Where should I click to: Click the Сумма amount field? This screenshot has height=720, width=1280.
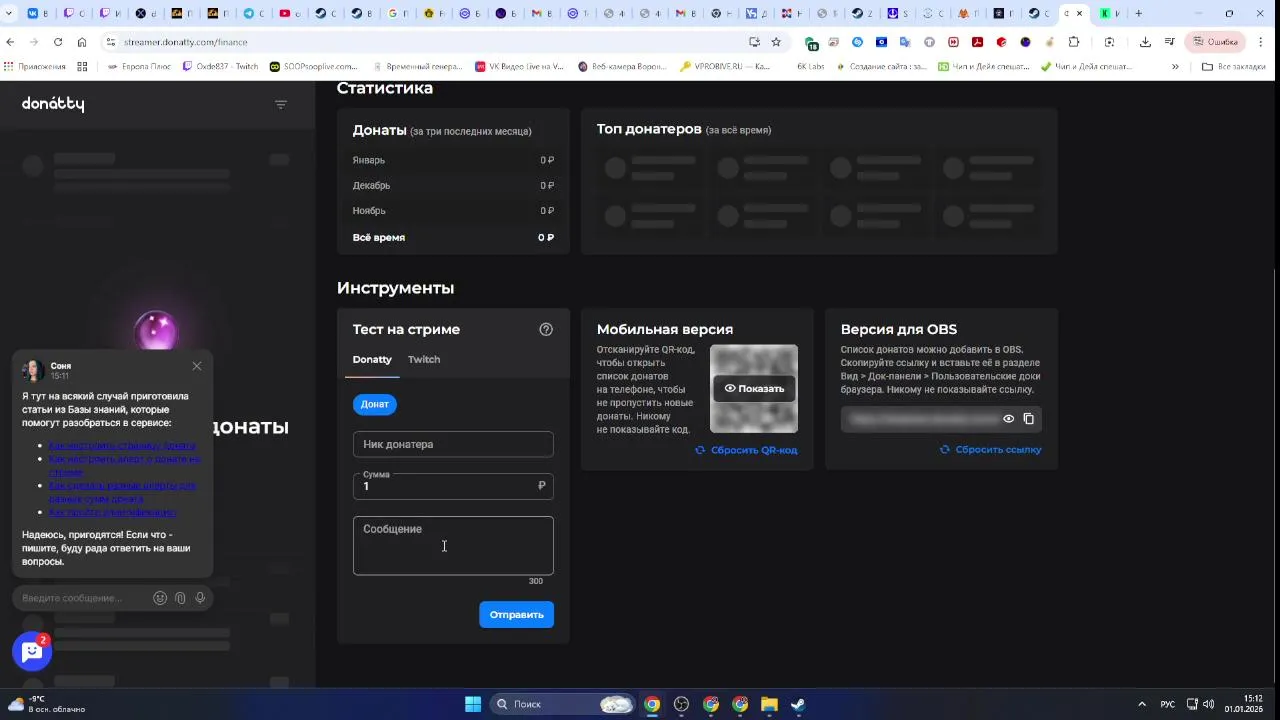coord(453,486)
